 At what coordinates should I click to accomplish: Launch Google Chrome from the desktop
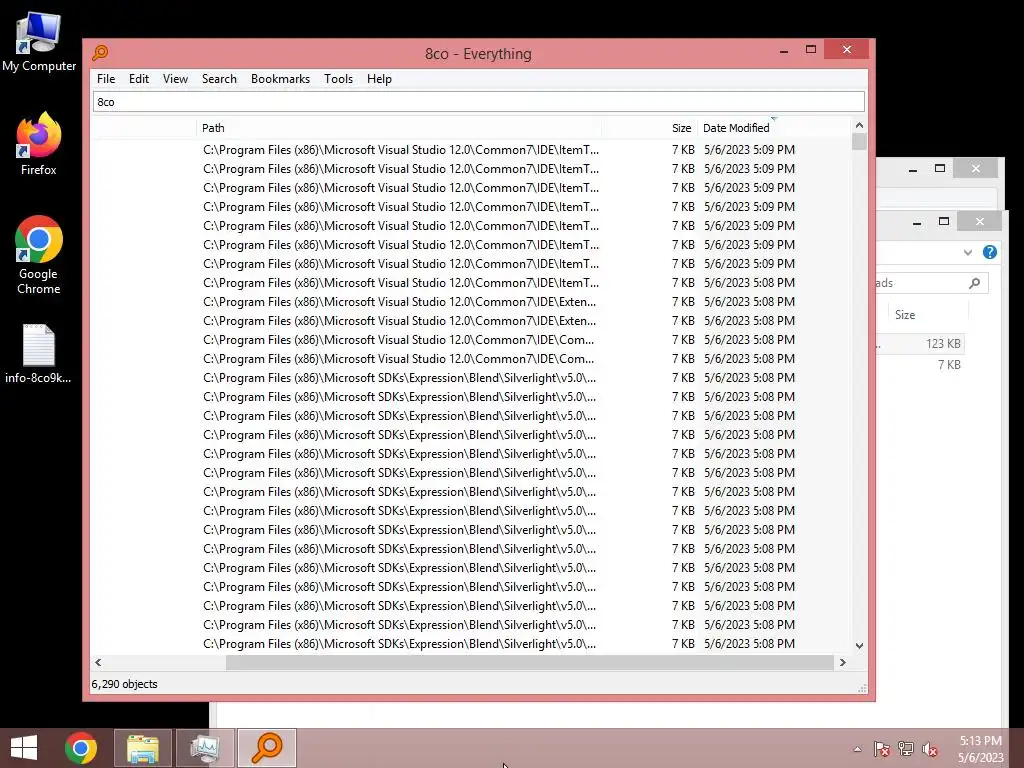tap(39, 255)
